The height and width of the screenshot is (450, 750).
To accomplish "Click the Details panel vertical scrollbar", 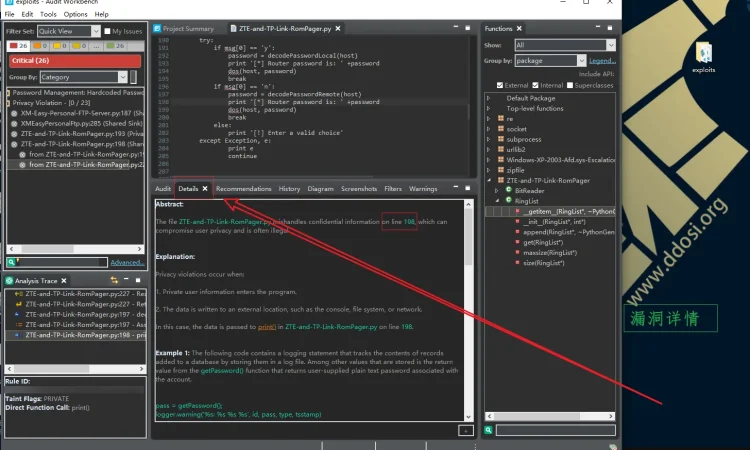I will pos(468,310).
